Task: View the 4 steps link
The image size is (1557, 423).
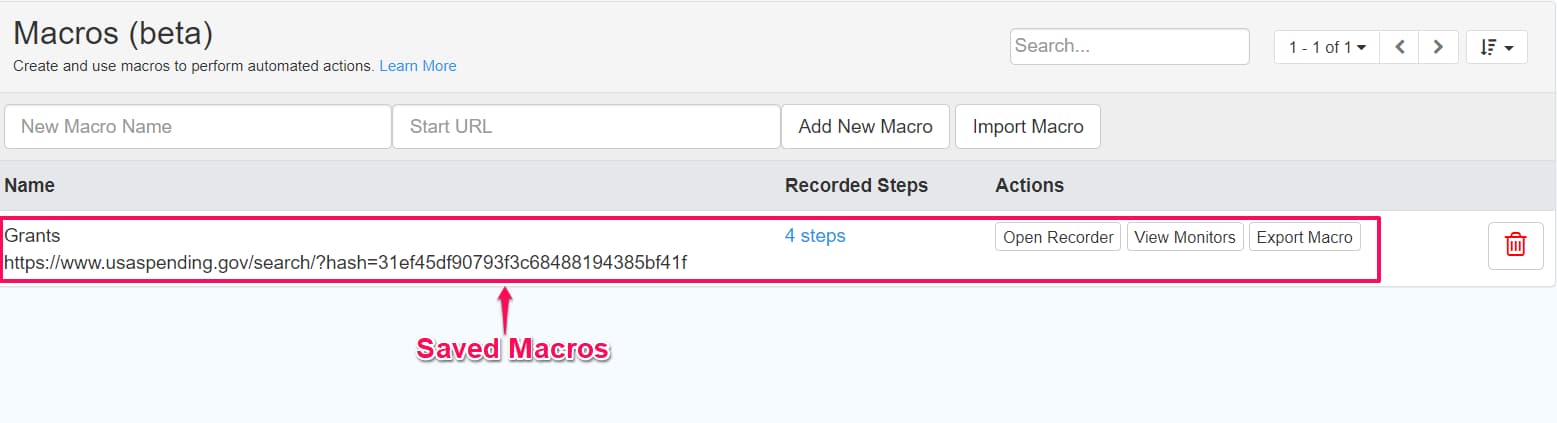Action: point(815,236)
